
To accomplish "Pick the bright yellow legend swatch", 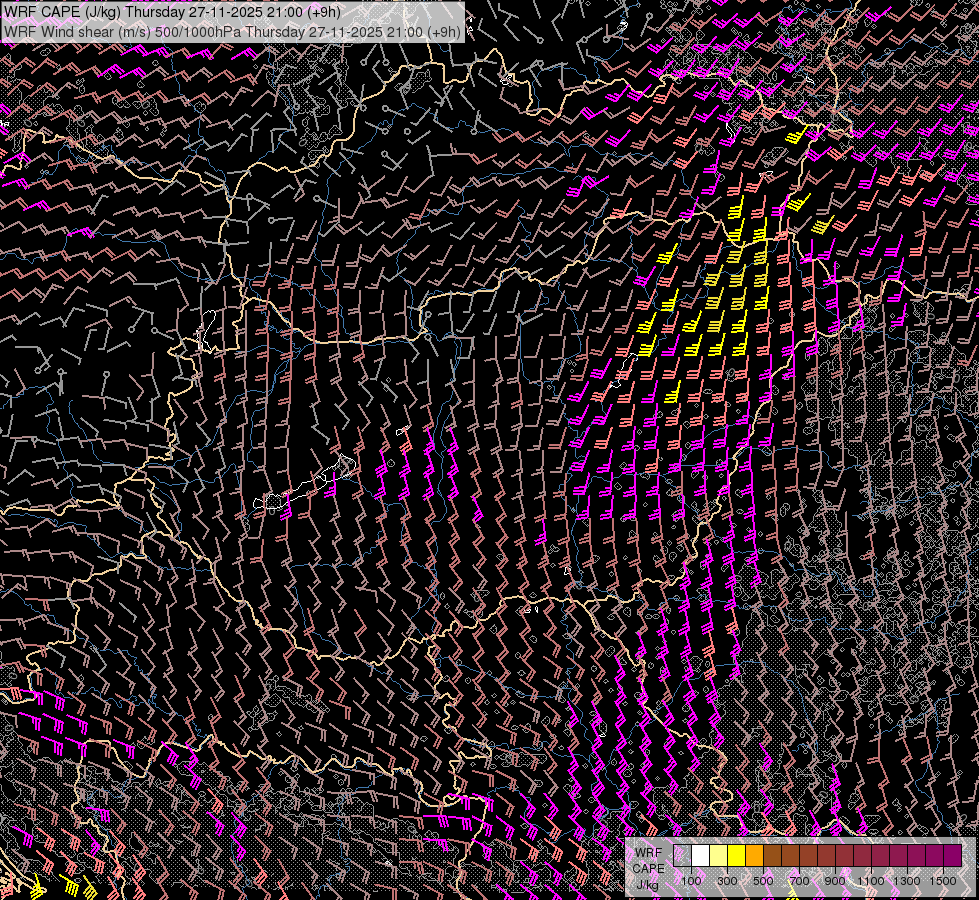I will 736,856.
